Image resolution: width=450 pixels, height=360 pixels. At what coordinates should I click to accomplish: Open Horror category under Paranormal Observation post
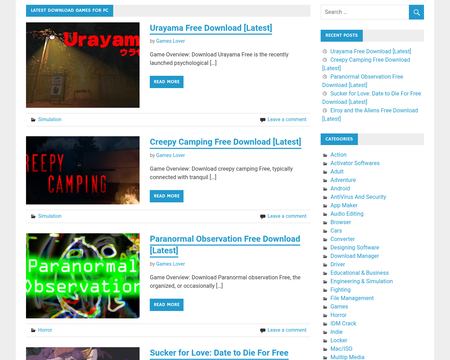pos(45,330)
